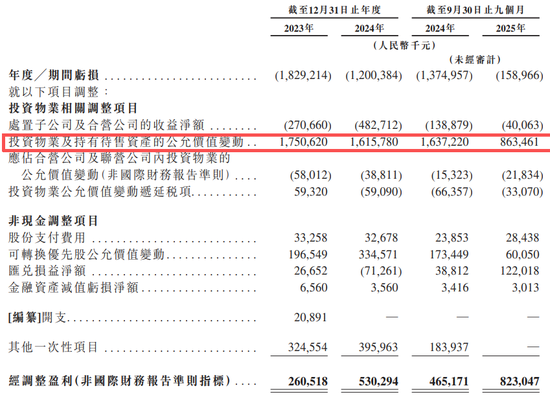Click the value 23,853
550x399 pixels.
(x=452, y=238)
